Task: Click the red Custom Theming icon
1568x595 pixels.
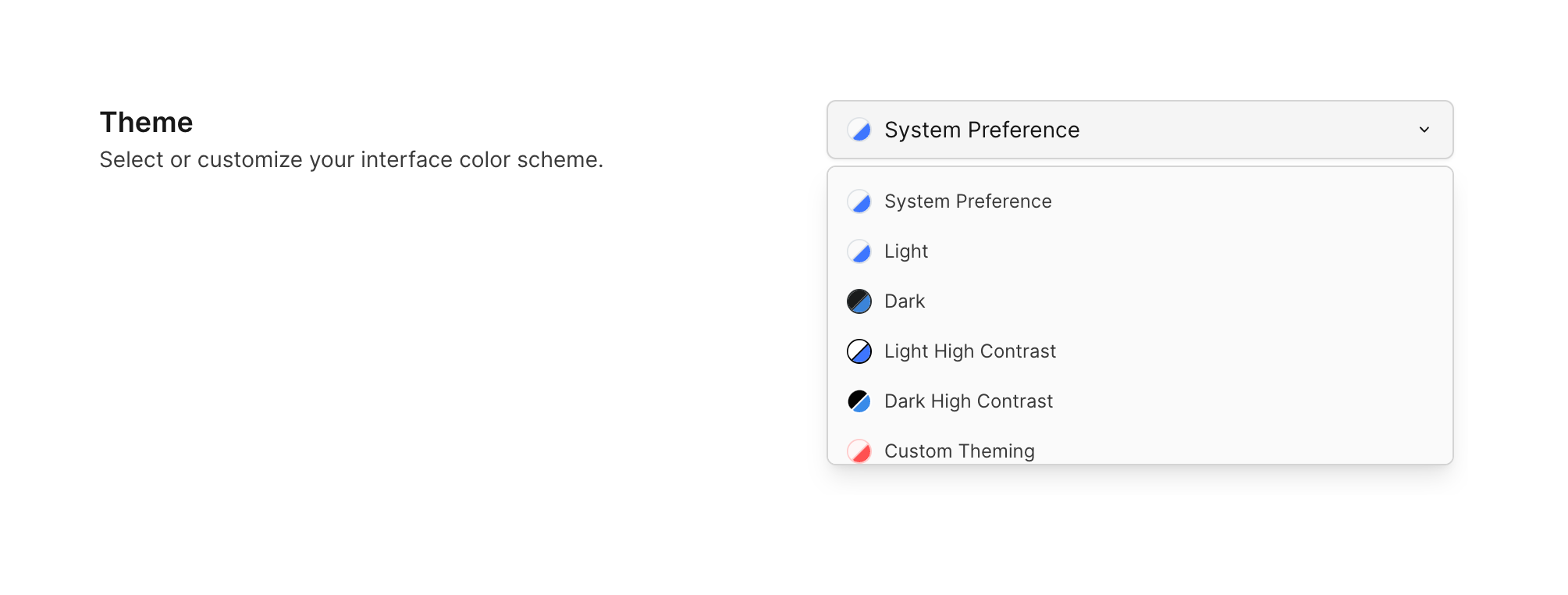Action: point(859,451)
